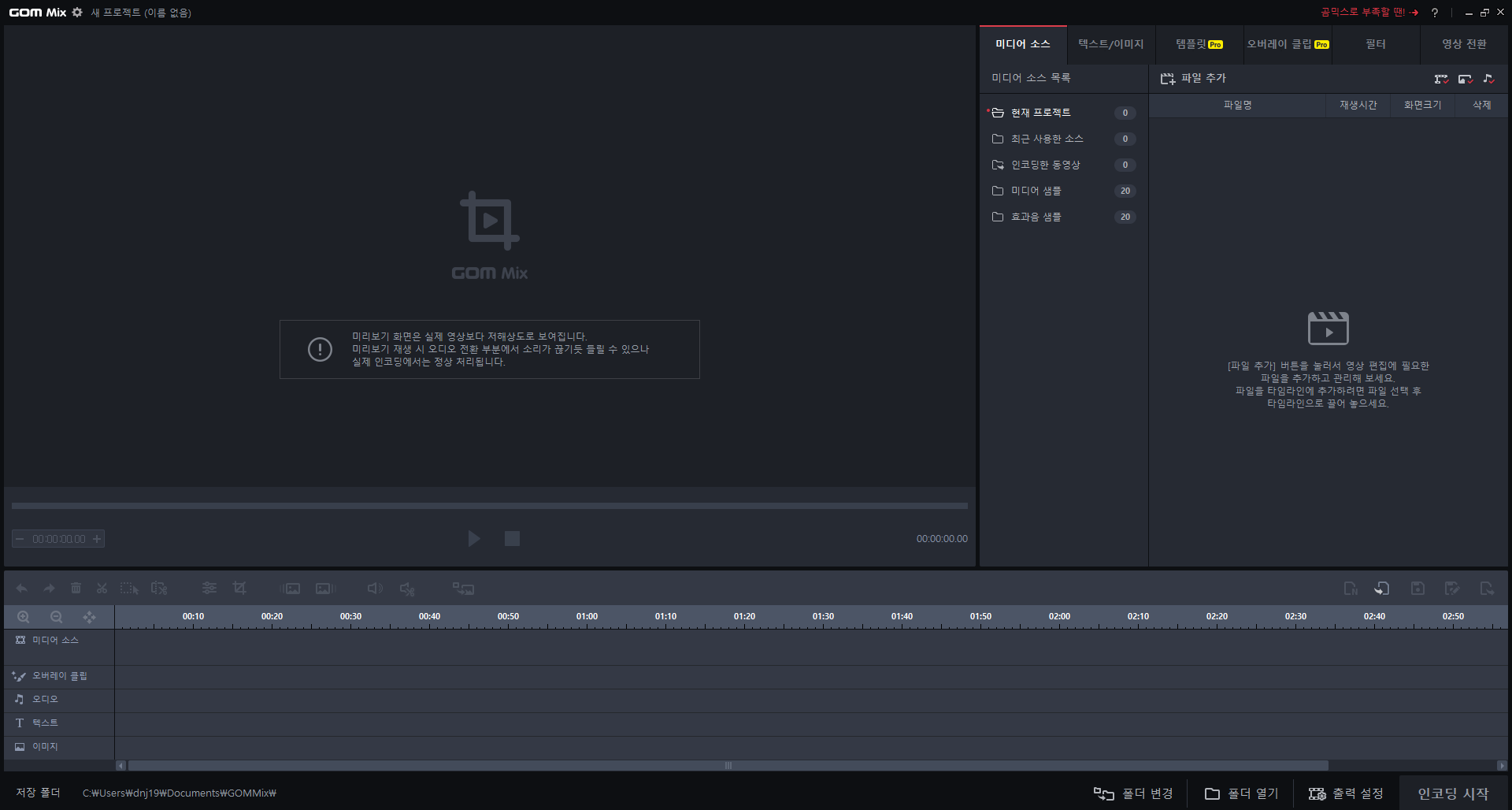This screenshot has width=1512, height=810.
Task: Click the area selection tool icon
Action: (x=129, y=589)
